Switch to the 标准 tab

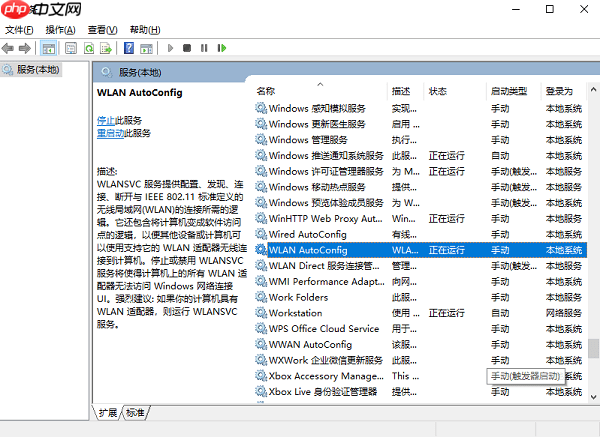135,413
